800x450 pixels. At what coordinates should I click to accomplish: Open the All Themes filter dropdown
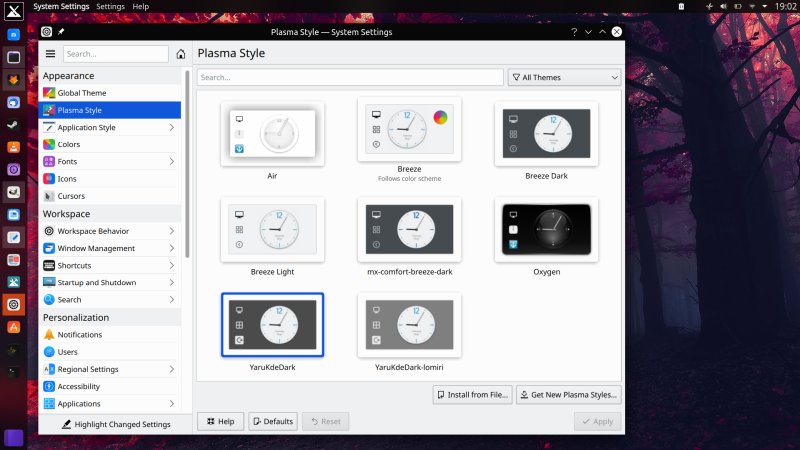click(x=564, y=77)
